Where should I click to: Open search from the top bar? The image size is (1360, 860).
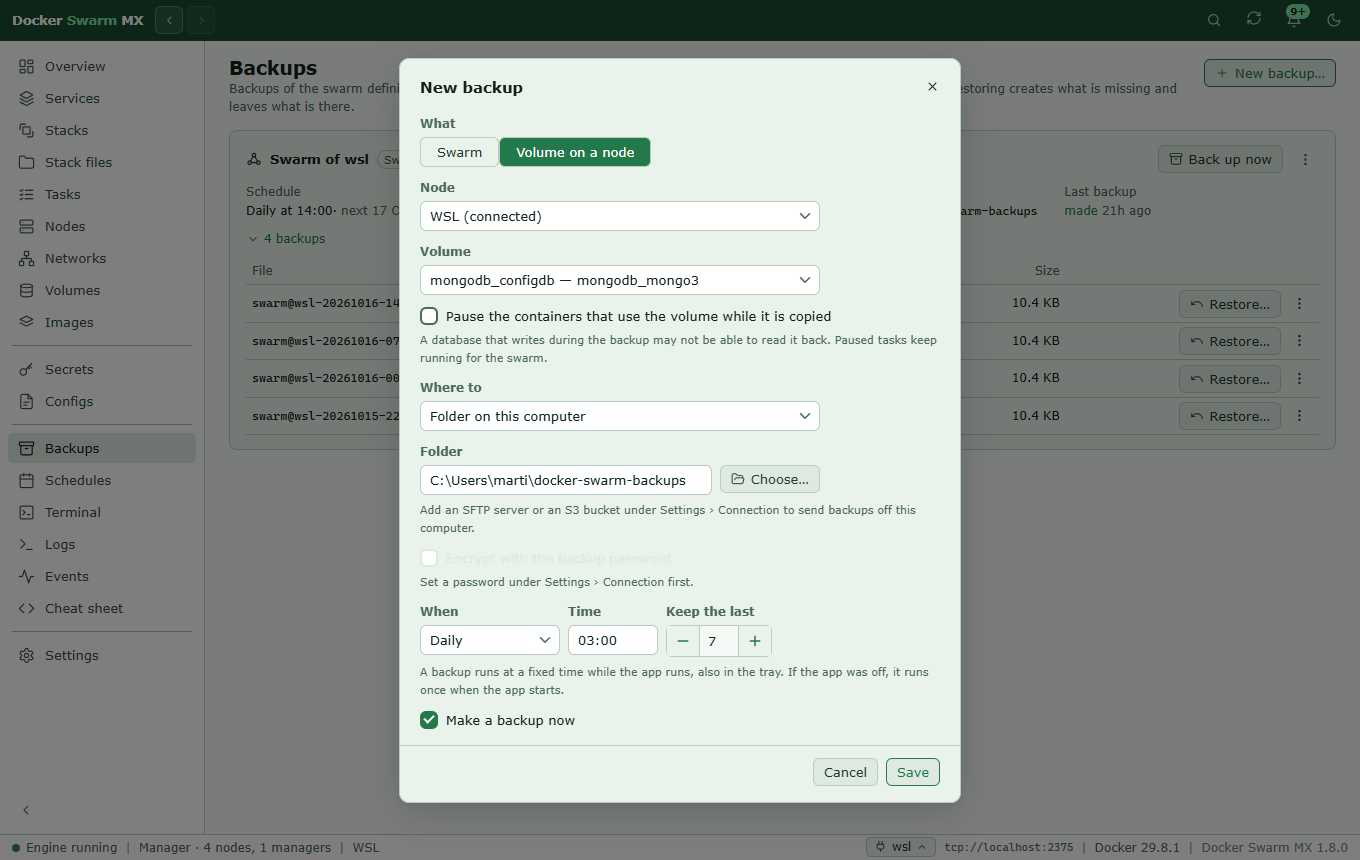point(1214,20)
